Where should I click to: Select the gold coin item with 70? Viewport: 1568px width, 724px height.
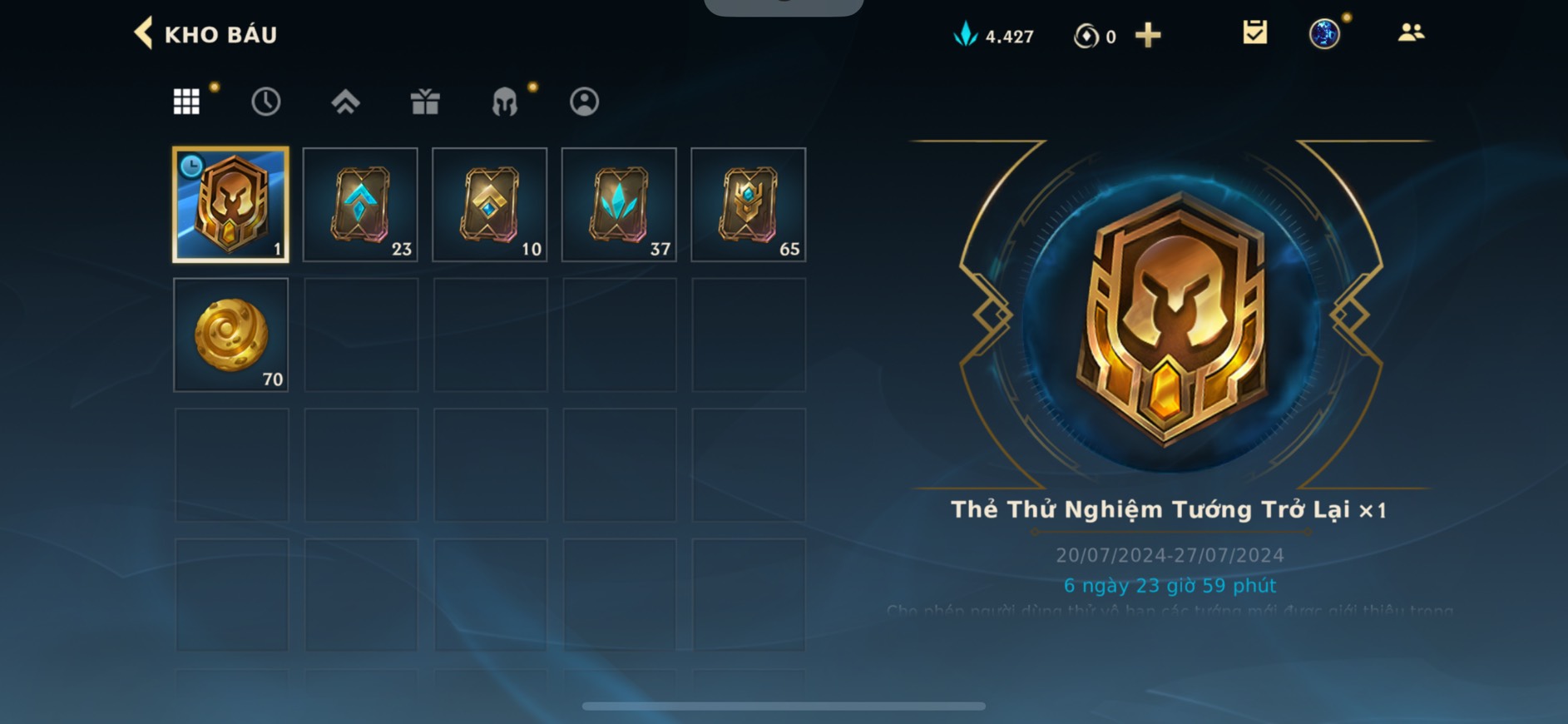point(231,335)
